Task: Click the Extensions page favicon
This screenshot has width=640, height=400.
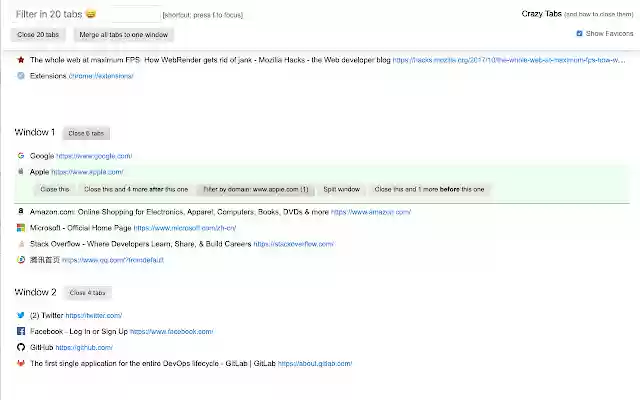Action: [x=20, y=76]
